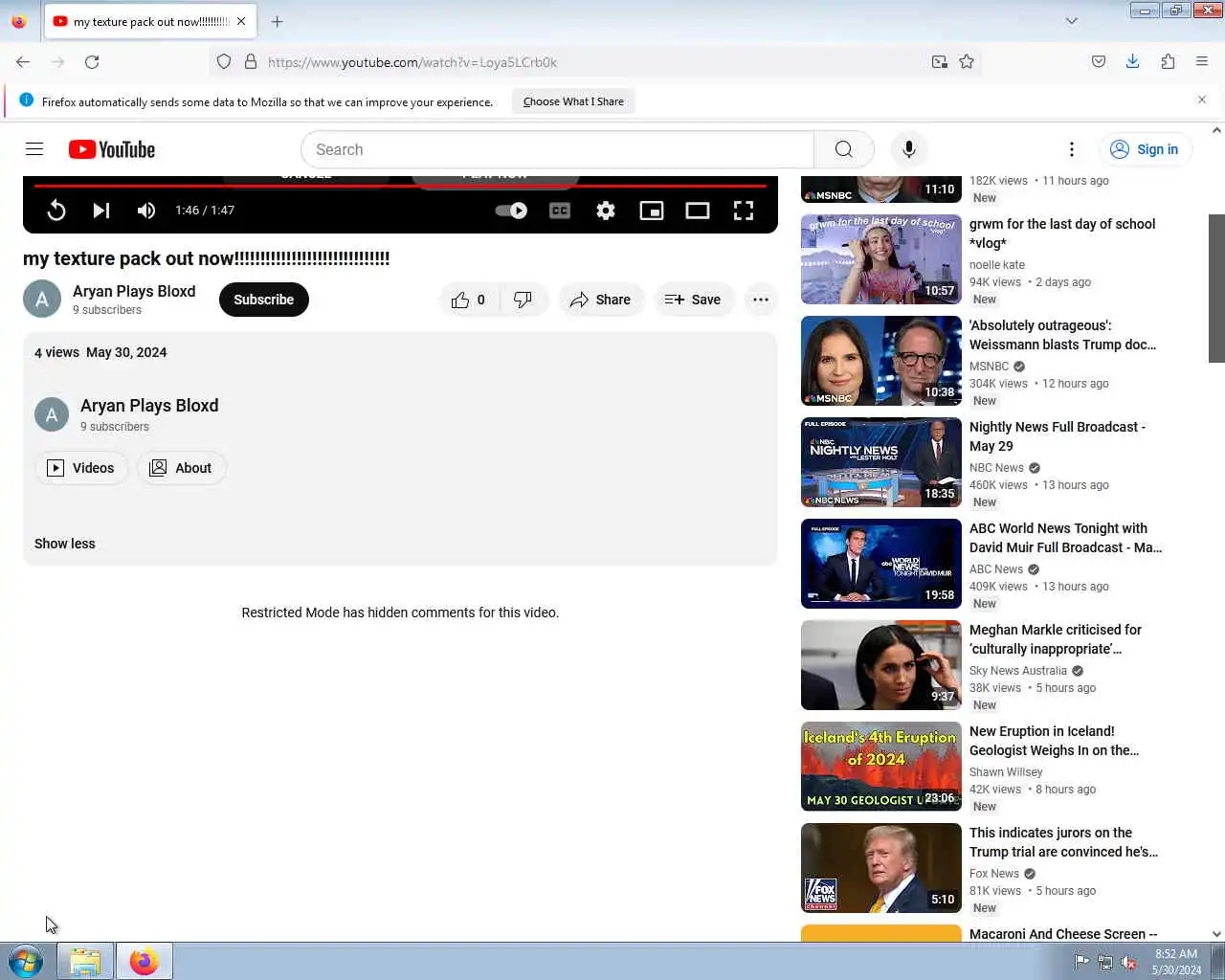The height and width of the screenshot is (980, 1225).
Task: Open more actions ellipsis under the video
Action: click(761, 300)
